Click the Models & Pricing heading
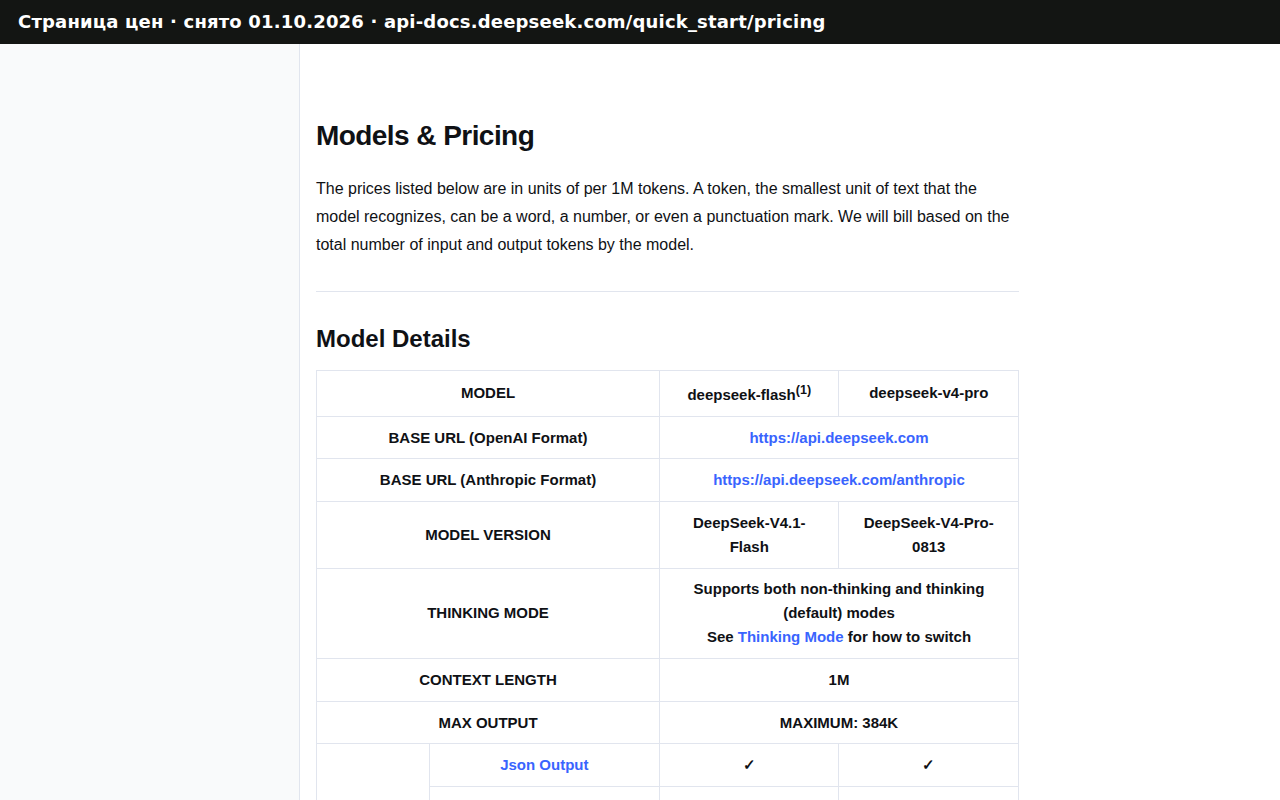Screen dimensions: 1280x800 (425, 136)
